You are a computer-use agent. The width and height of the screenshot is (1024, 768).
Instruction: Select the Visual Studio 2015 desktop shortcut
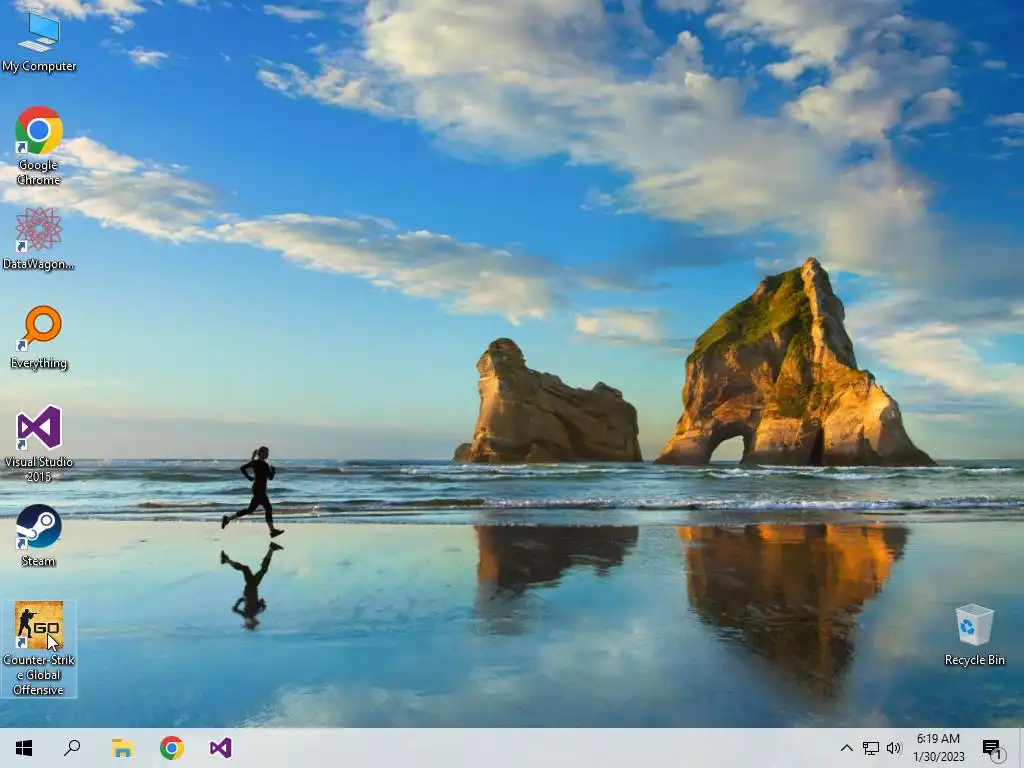39,443
